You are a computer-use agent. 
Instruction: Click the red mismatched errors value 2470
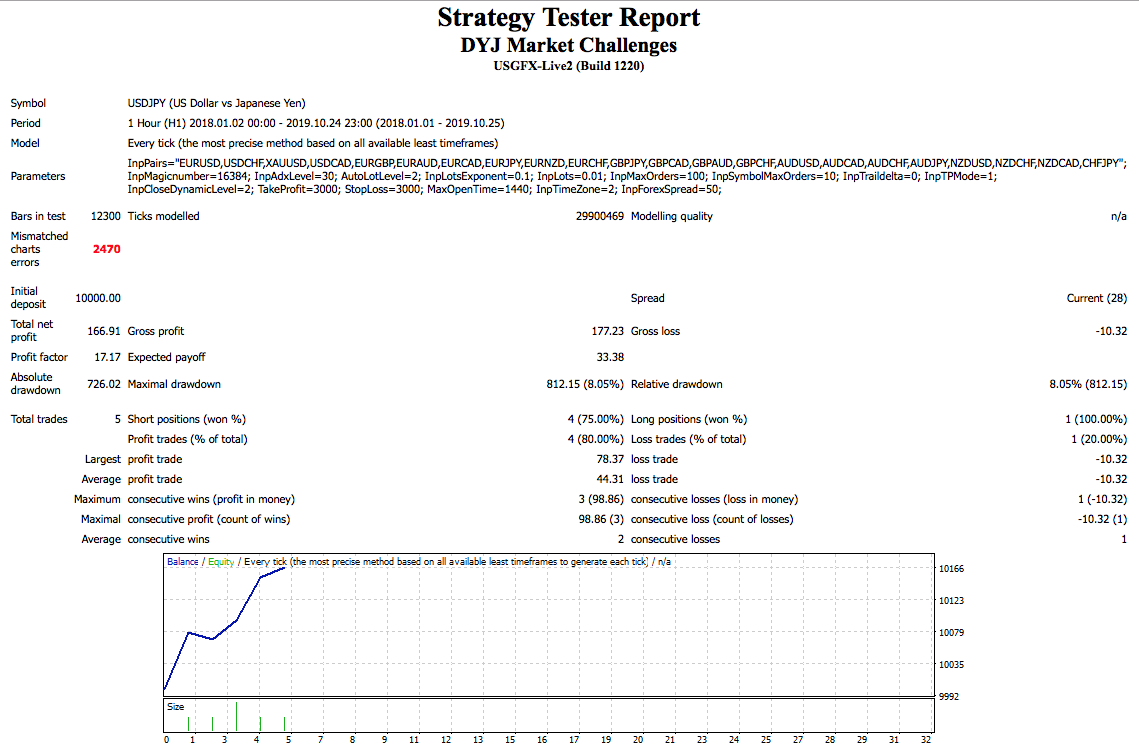pos(107,249)
